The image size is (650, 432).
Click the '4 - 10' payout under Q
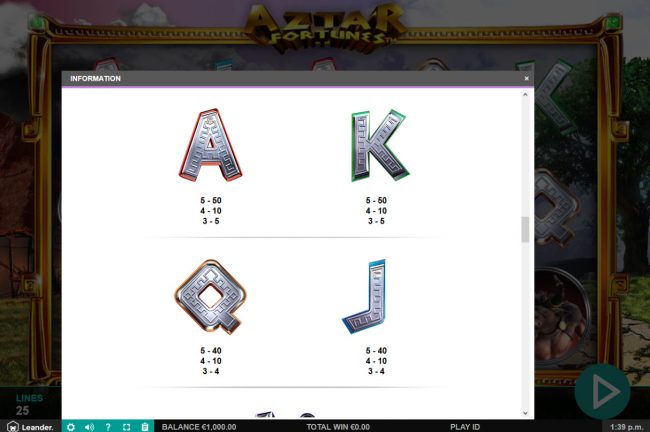(211, 361)
